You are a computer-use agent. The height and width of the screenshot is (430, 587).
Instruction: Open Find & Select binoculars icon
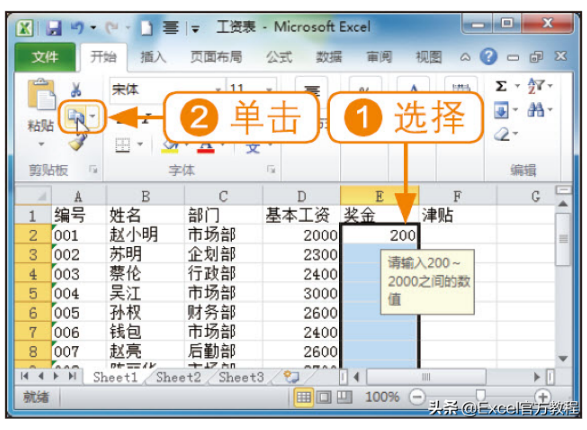coord(536,110)
